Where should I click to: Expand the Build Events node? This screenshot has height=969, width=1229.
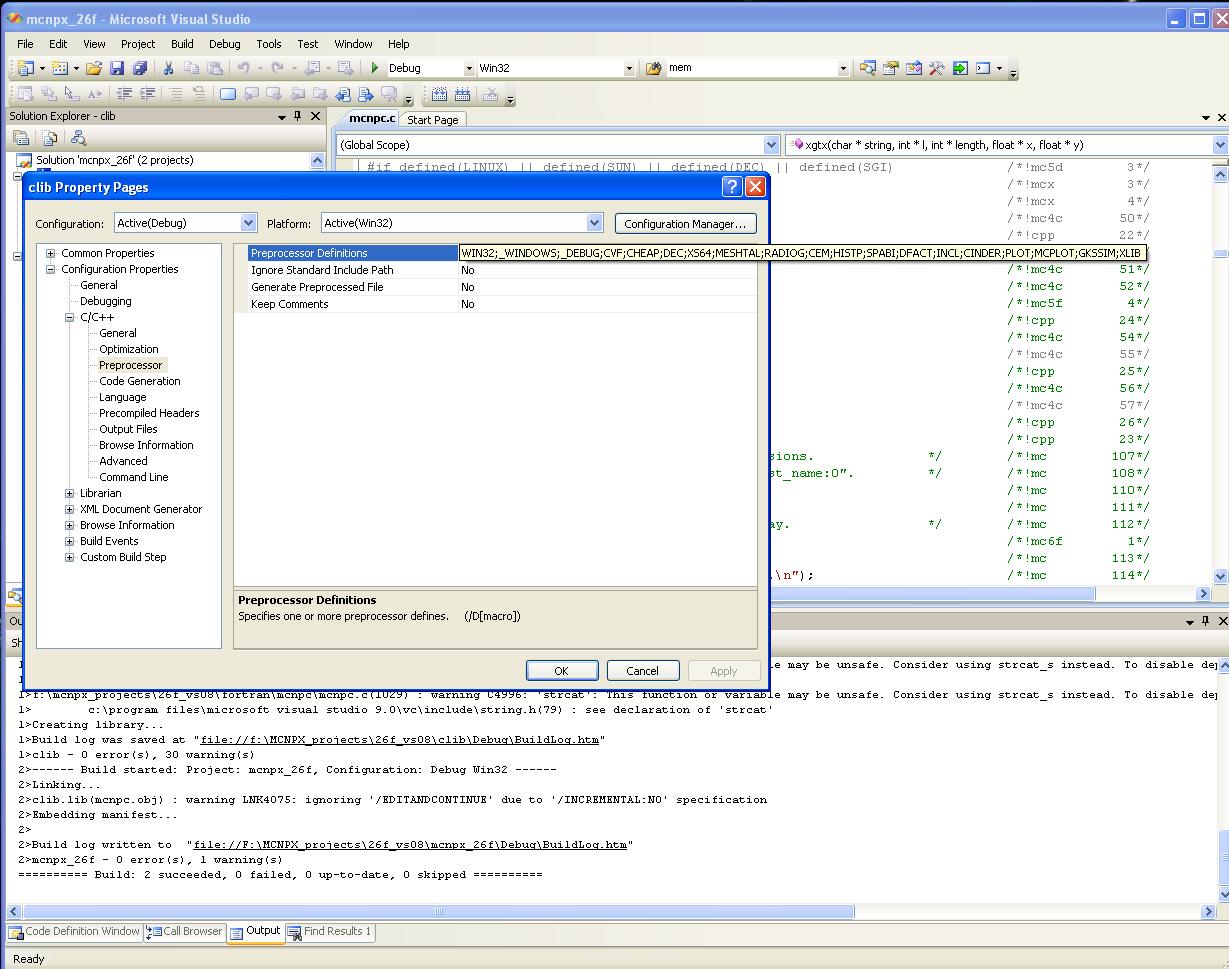point(70,541)
